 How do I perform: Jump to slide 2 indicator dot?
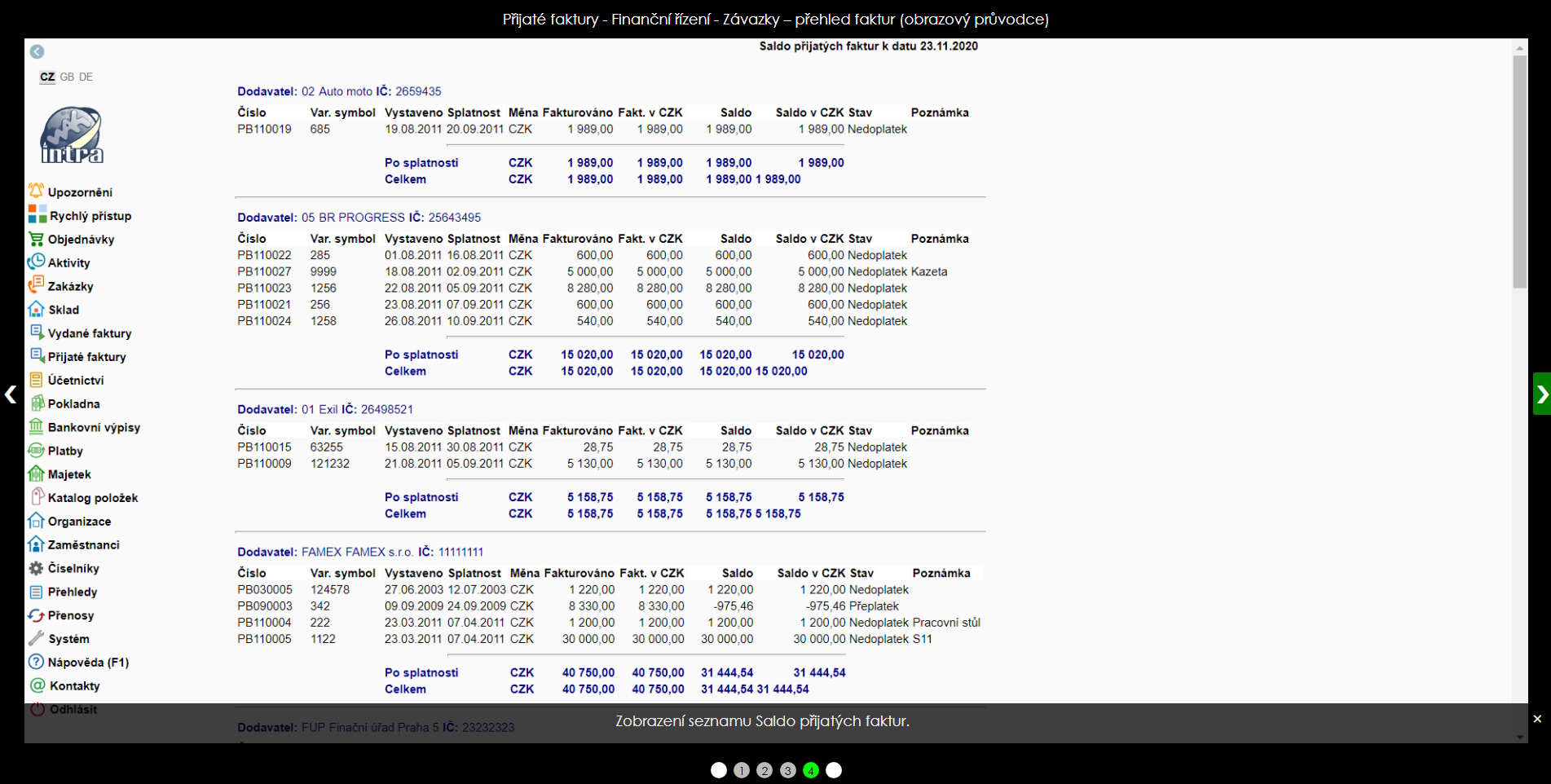pos(764,770)
